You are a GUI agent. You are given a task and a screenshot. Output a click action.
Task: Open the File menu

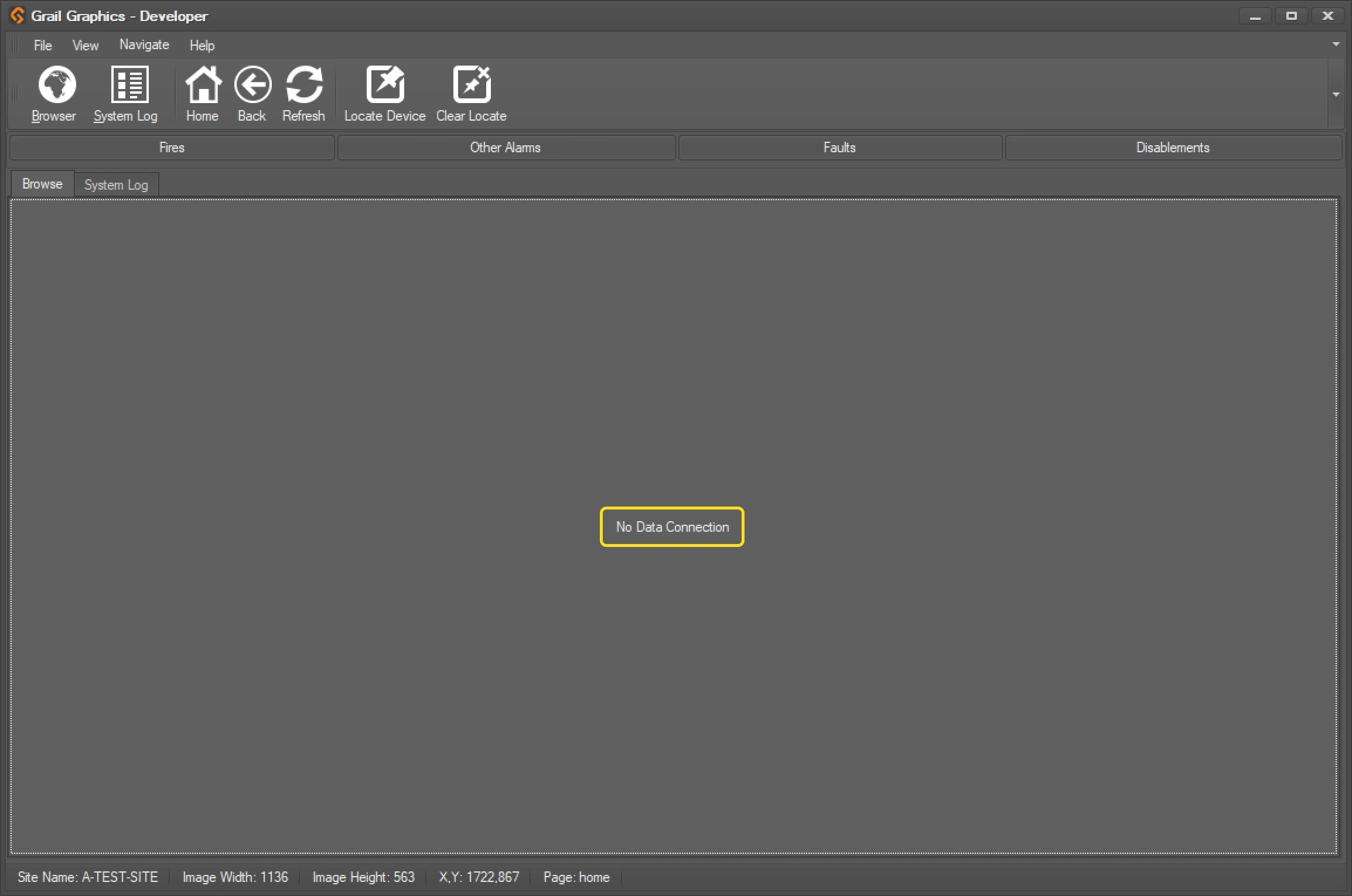point(42,45)
